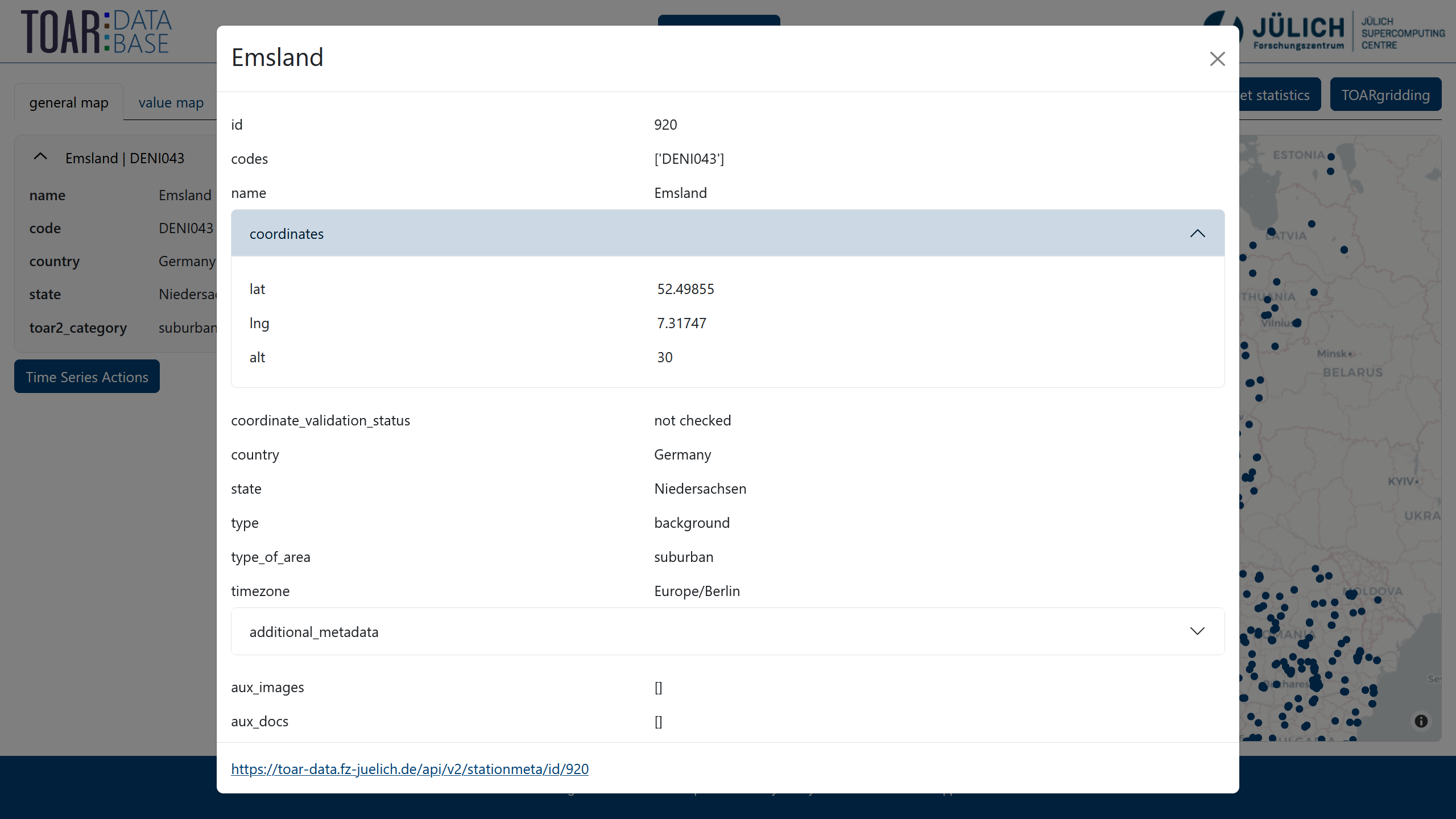Click the Emsland dialog title
1456x819 pixels.
278,57
